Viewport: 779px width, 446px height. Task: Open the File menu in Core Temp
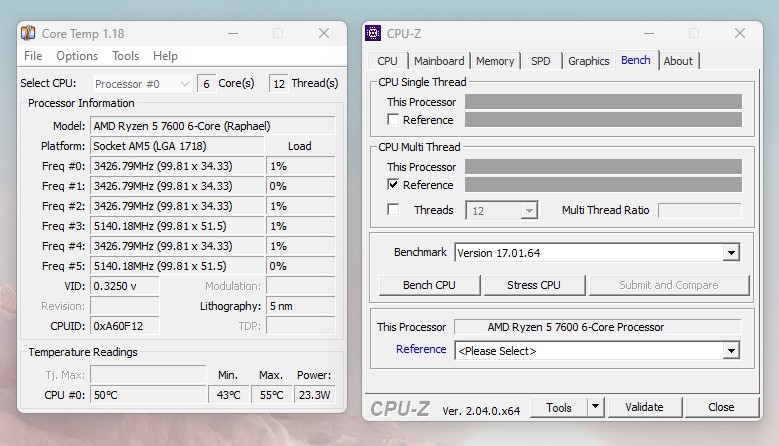coord(33,56)
